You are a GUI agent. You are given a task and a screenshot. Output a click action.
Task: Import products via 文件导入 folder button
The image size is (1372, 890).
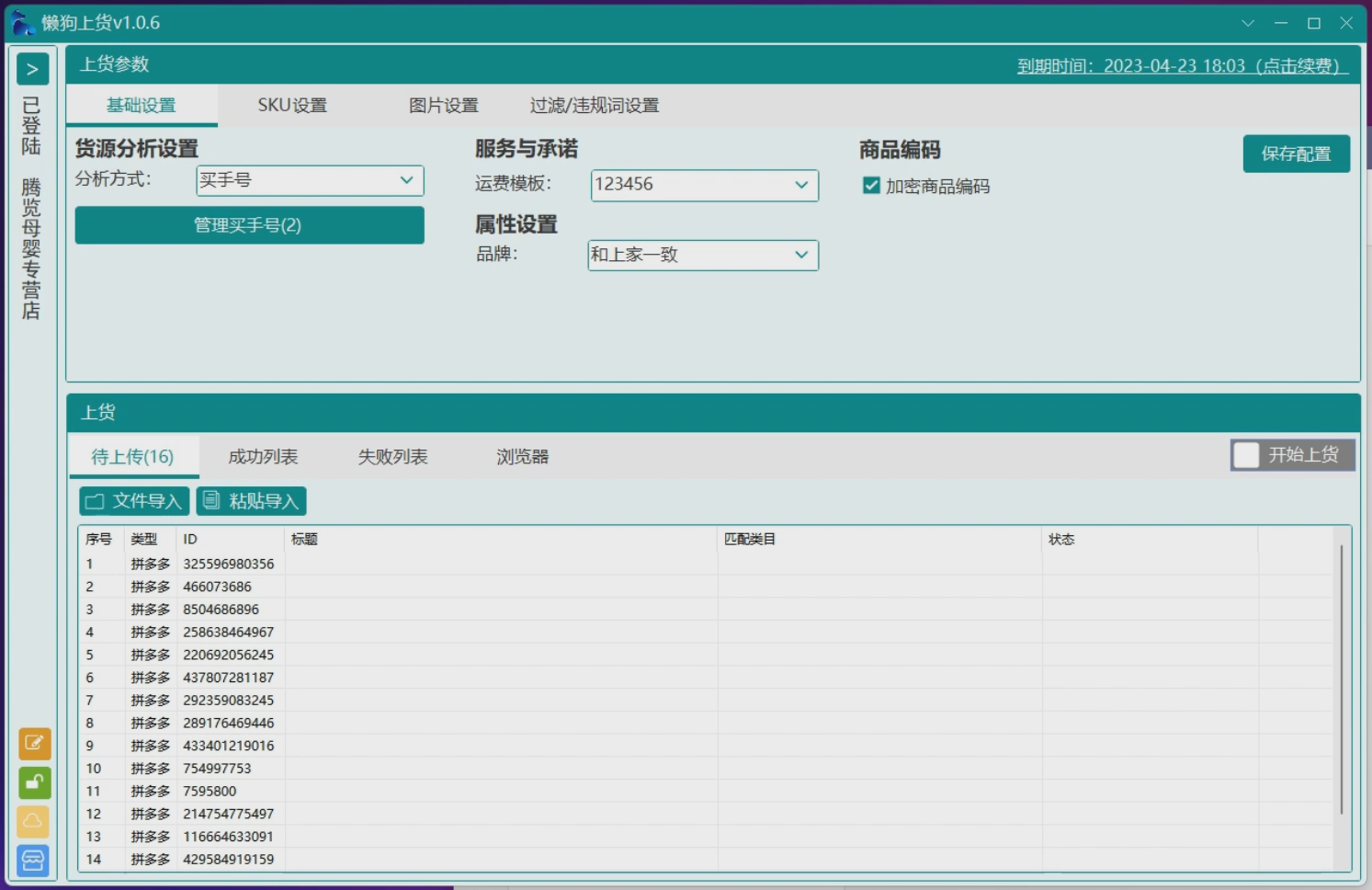coord(134,501)
